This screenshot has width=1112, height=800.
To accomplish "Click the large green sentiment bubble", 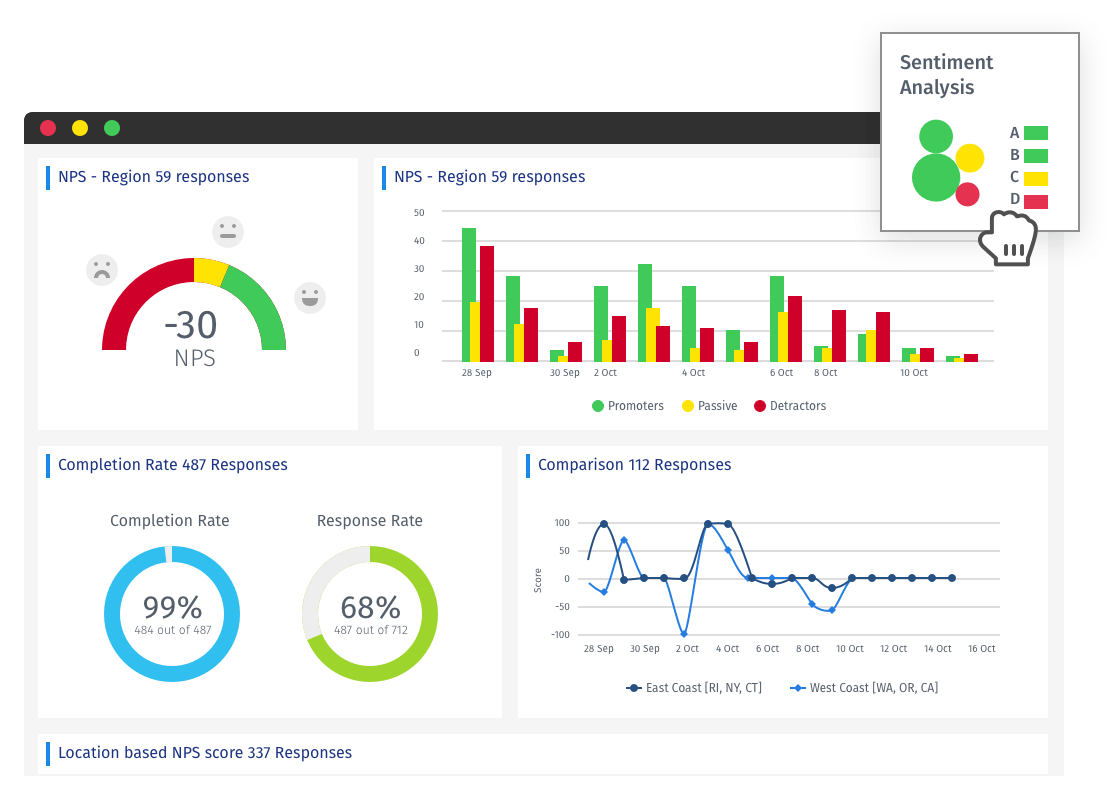I will click(x=936, y=179).
